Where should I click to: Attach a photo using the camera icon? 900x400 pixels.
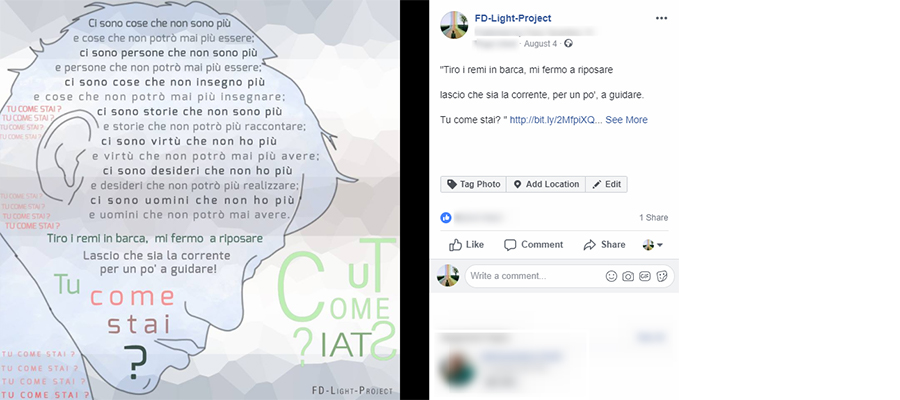[x=628, y=276]
